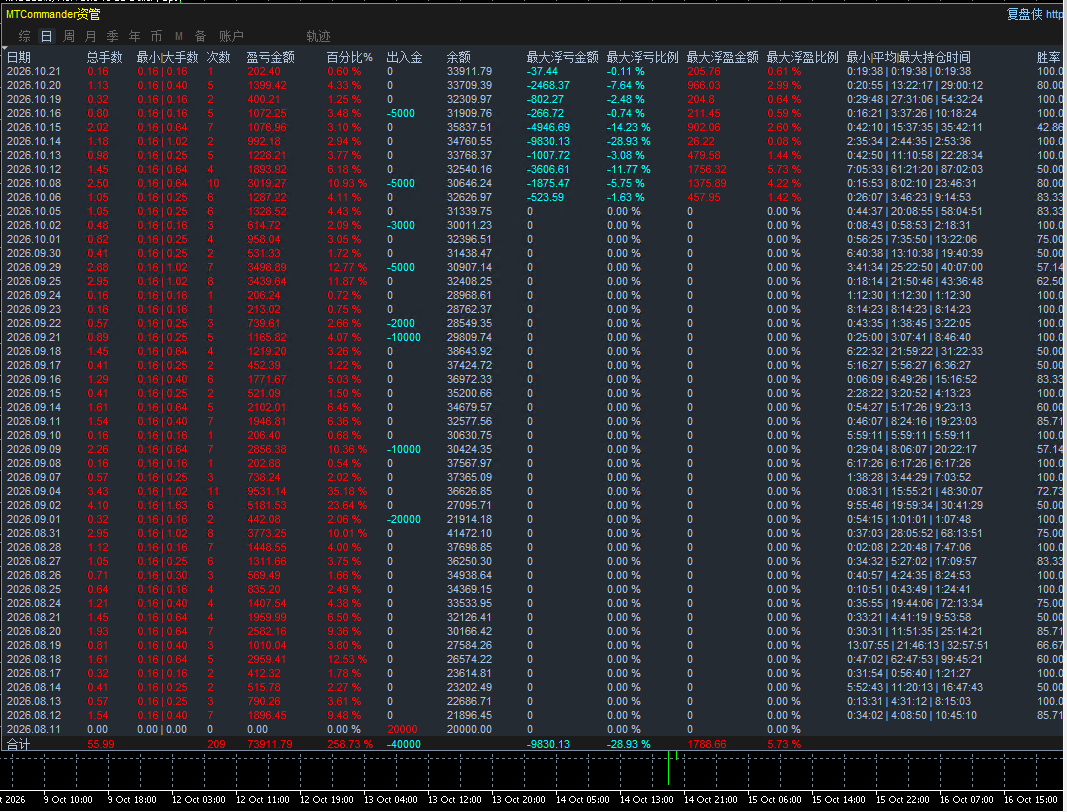
Task: Select the 2026.10.14 date cell
Action: click(34, 142)
